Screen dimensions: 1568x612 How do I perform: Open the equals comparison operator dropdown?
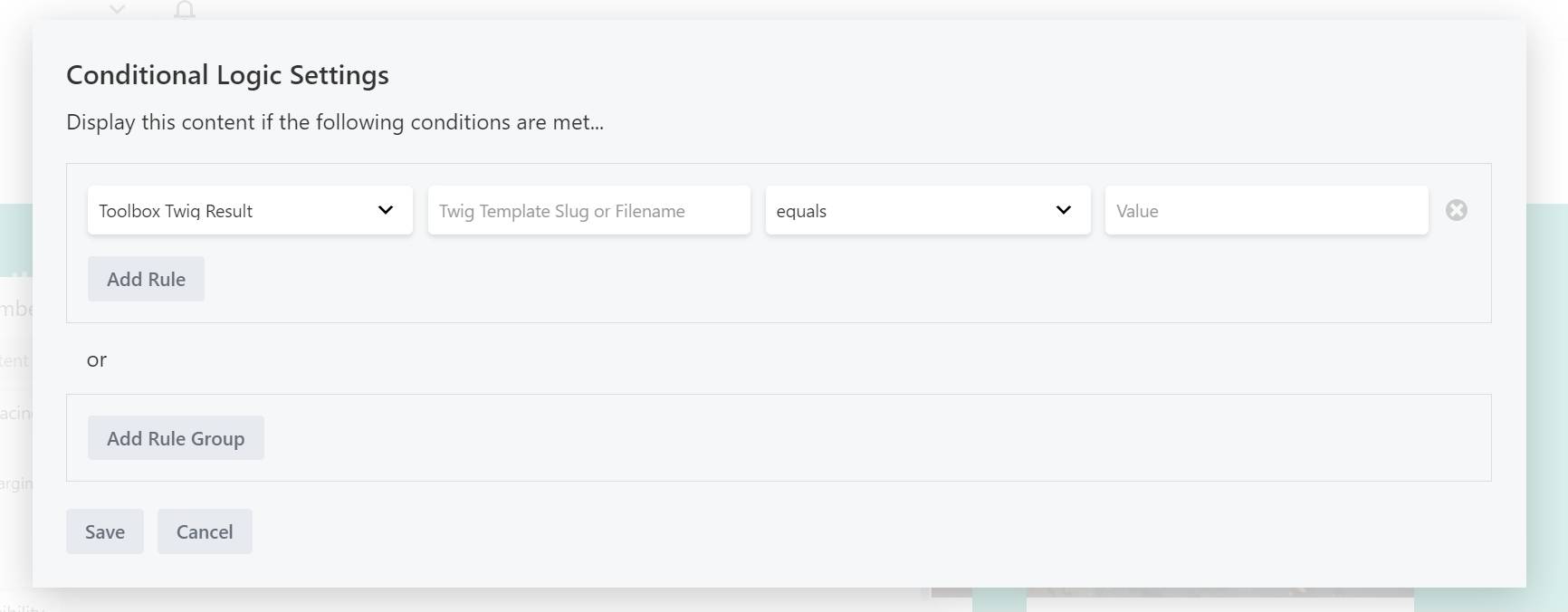point(926,210)
